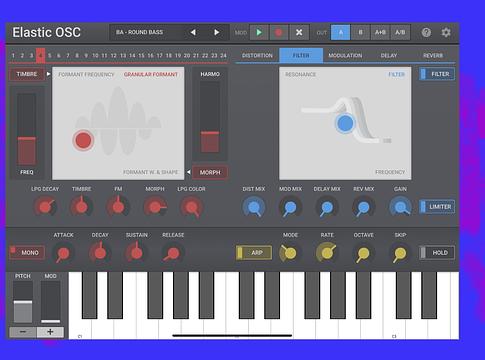
Task: Select output A
Action: click(x=341, y=32)
